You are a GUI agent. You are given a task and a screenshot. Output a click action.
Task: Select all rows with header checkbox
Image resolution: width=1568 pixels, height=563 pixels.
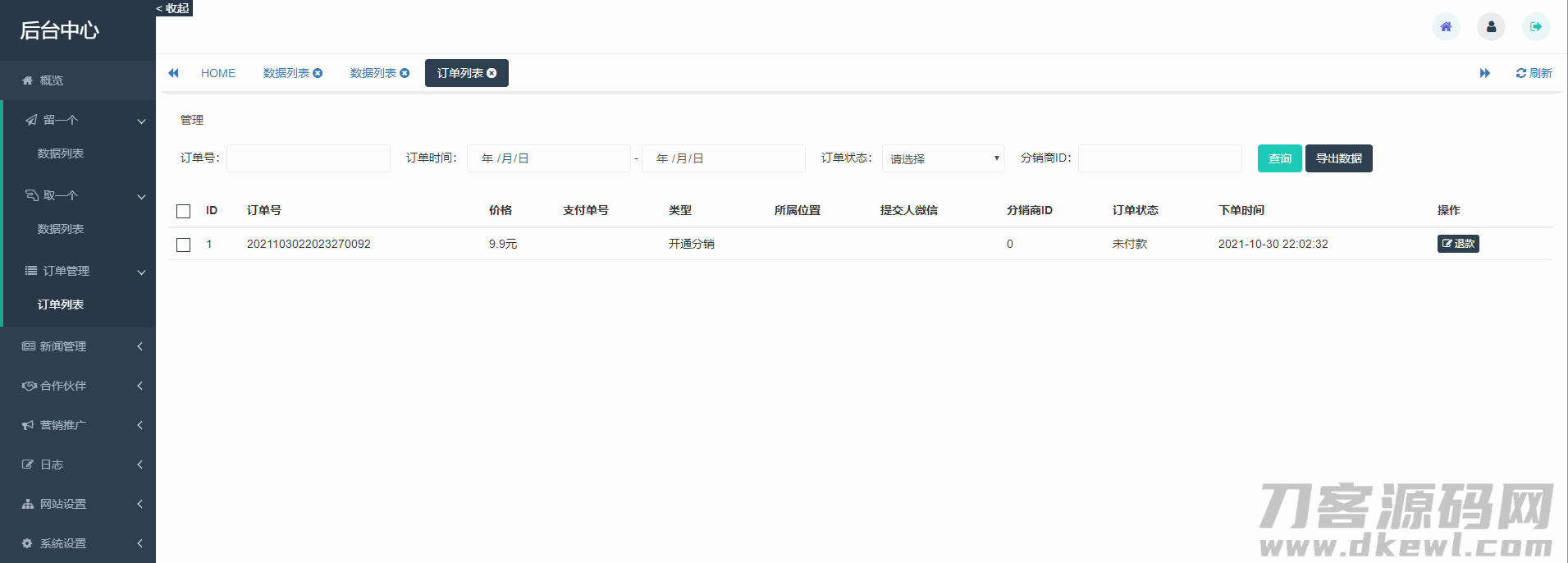[184, 211]
